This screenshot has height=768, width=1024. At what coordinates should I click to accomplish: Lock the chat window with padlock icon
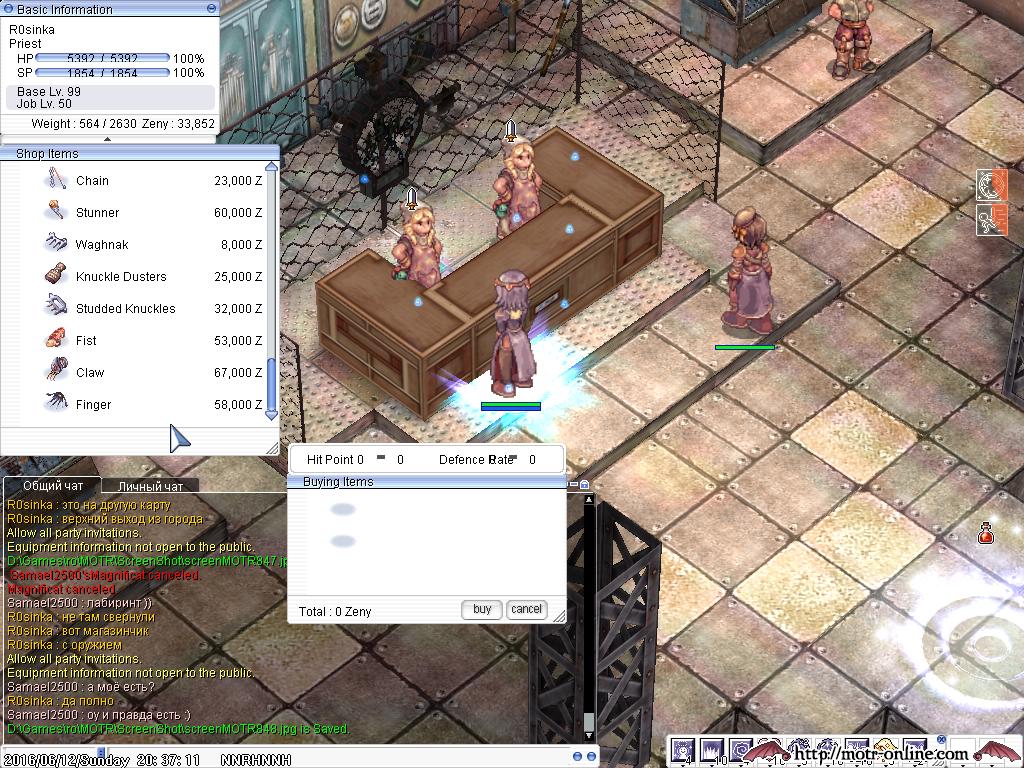tap(584, 485)
